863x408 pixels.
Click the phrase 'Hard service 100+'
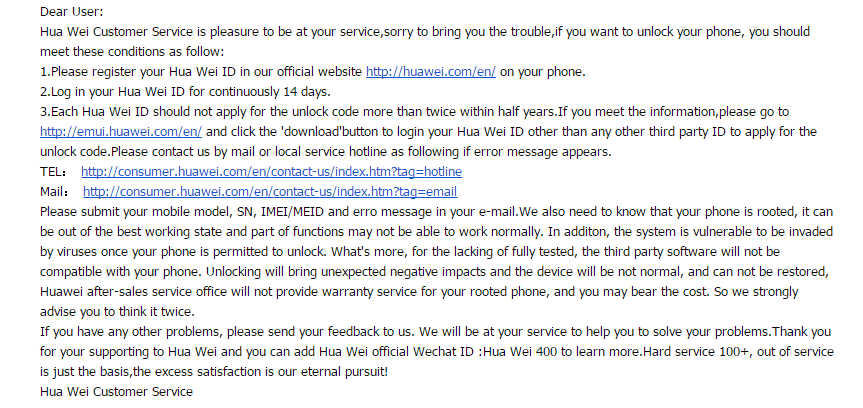tap(696, 352)
